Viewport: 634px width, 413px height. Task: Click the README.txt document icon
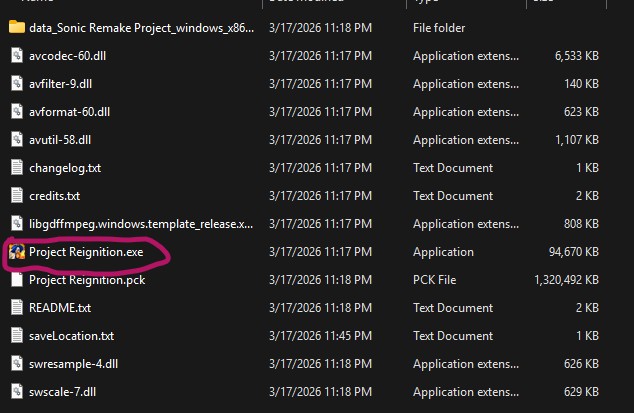(16, 308)
